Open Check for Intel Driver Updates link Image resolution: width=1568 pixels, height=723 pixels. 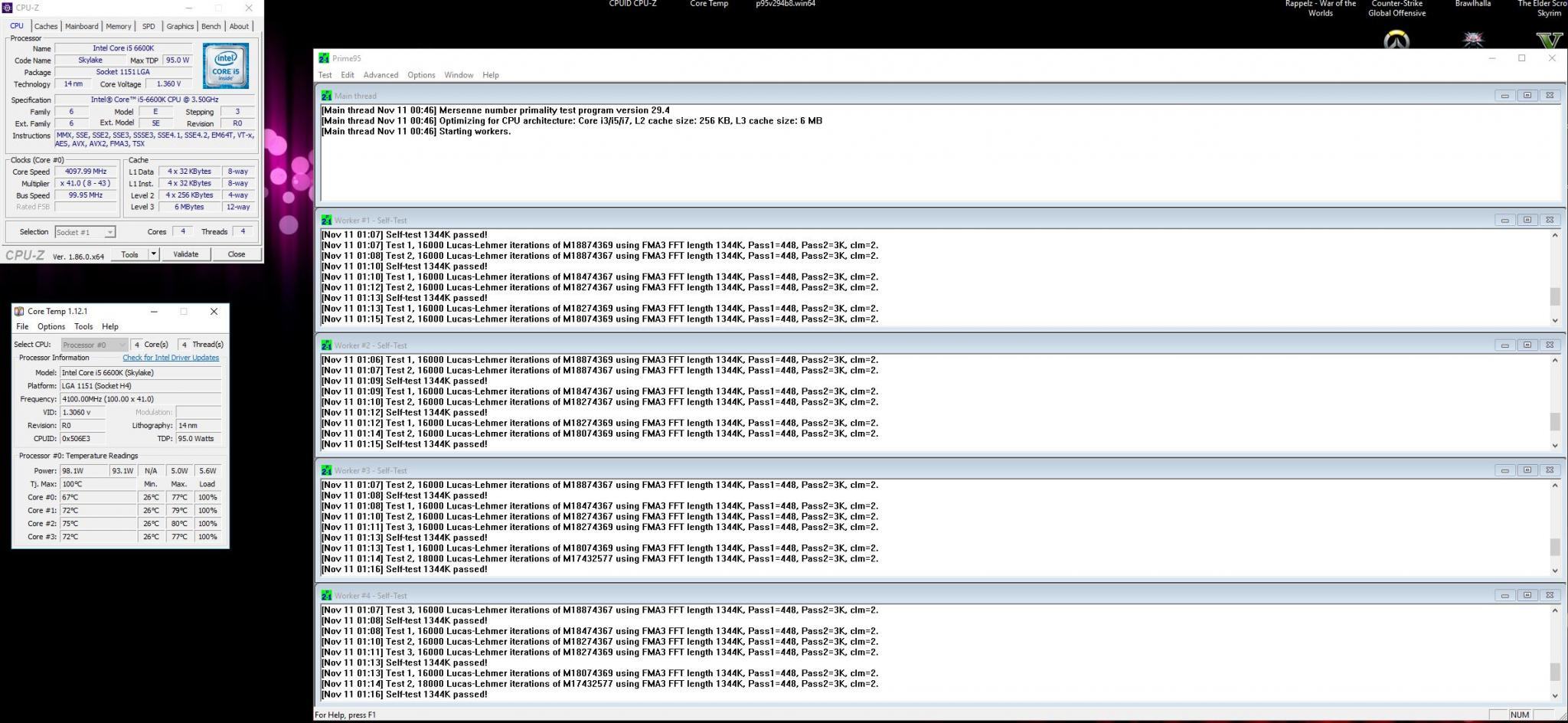[x=171, y=358]
